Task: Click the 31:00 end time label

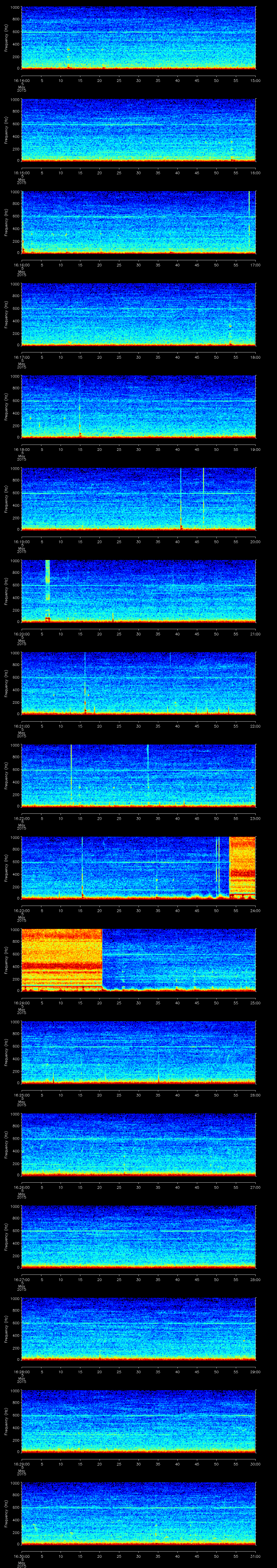Action: pyautogui.click(x=255, y=1556)
